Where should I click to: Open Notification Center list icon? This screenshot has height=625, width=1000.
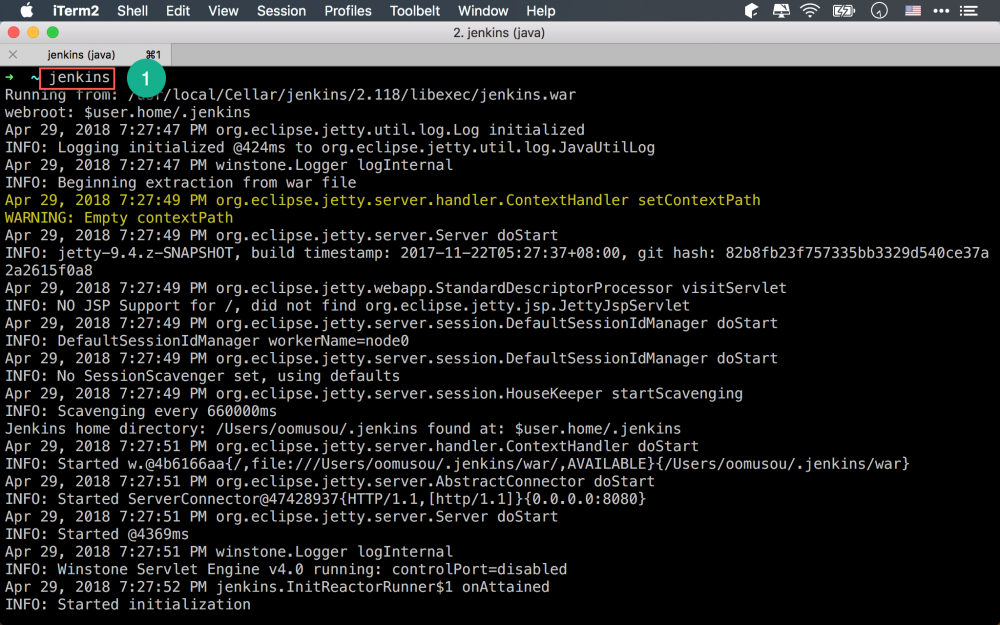(968, 11)
